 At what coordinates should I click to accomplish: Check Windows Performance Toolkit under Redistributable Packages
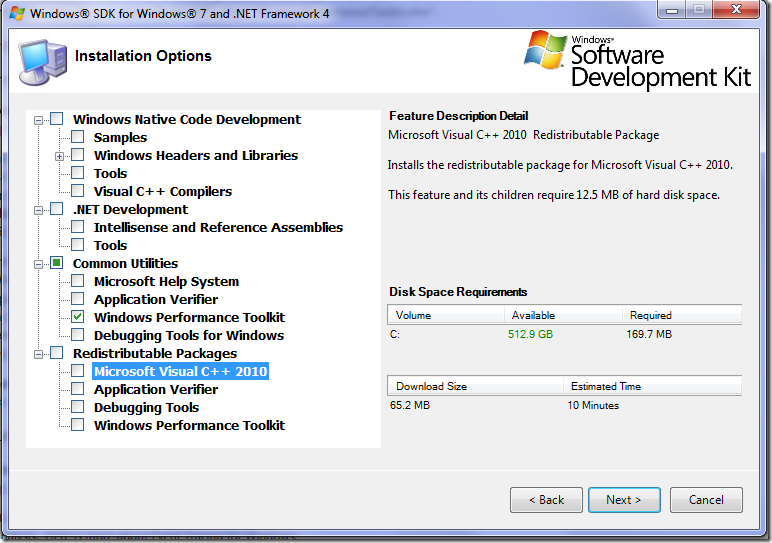click(x=78, y=425)
